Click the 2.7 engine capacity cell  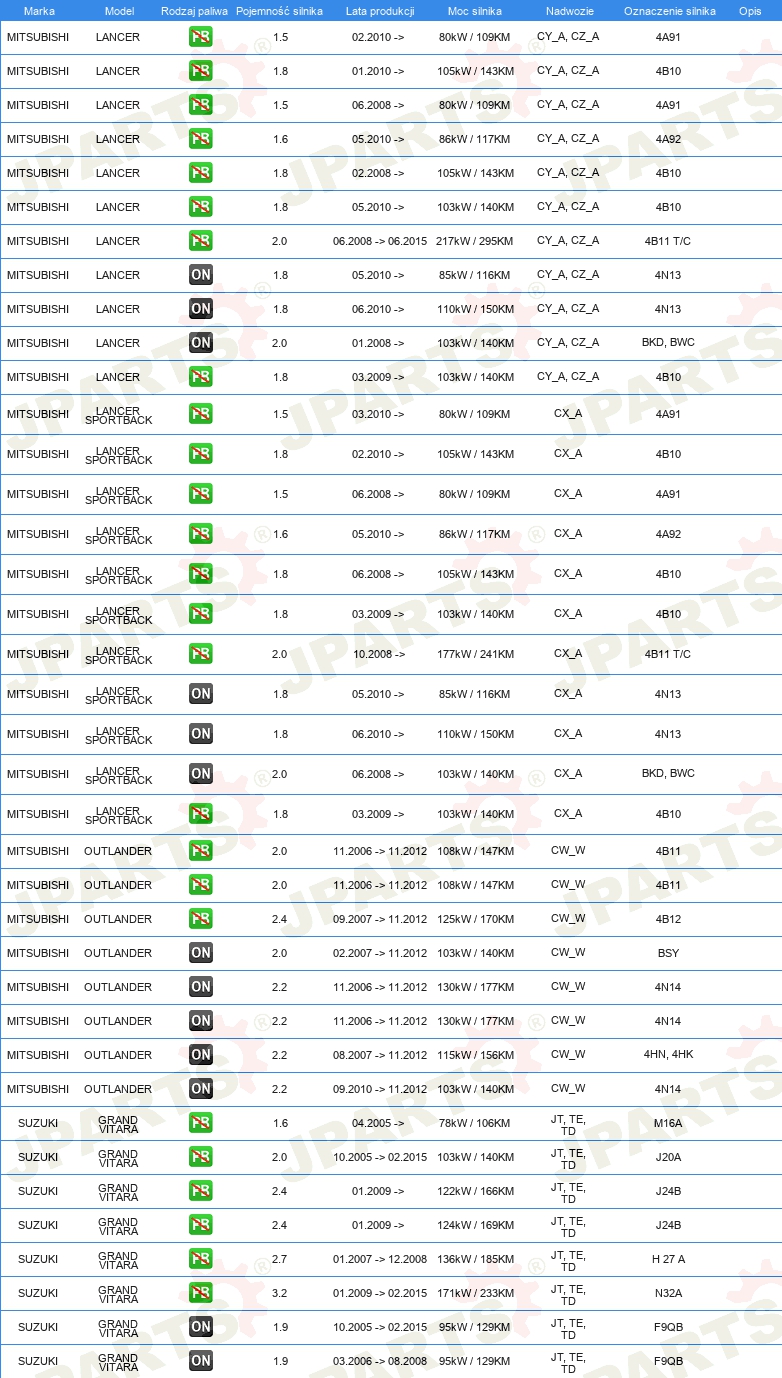click(280, 1259)
